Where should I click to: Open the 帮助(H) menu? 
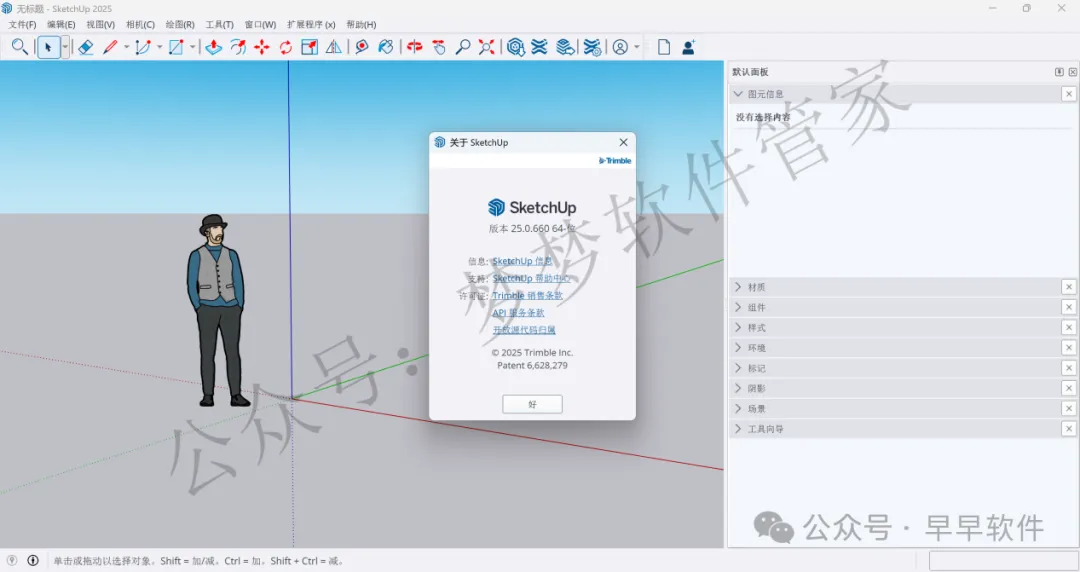click(x=361, y=24)
